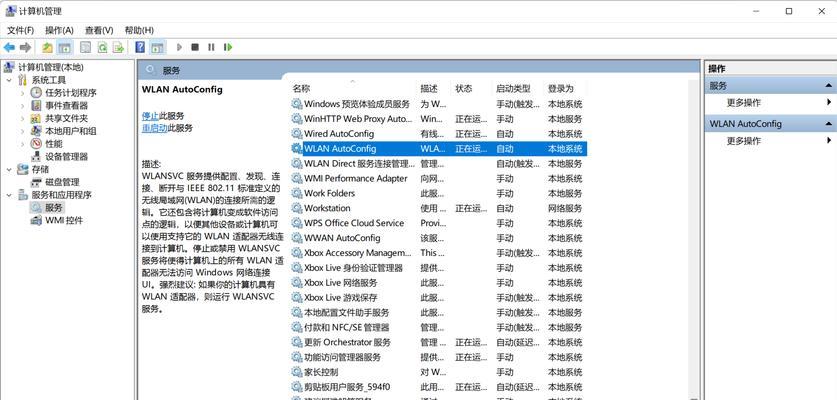Screen dimensions: 837x400
Task: Toggle the Show/Hide console tree icon
Action: [x=65, y=48]
